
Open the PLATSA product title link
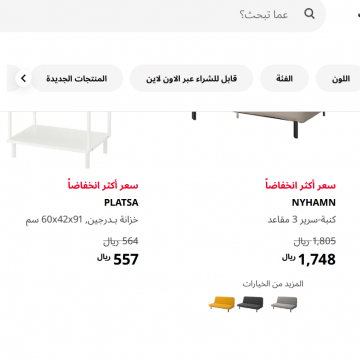[x=121, y=203]
